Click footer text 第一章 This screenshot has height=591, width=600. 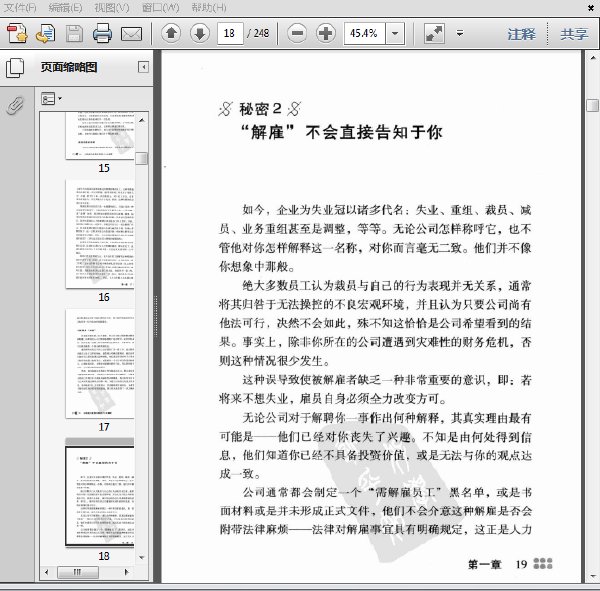(x=484, y=564)
